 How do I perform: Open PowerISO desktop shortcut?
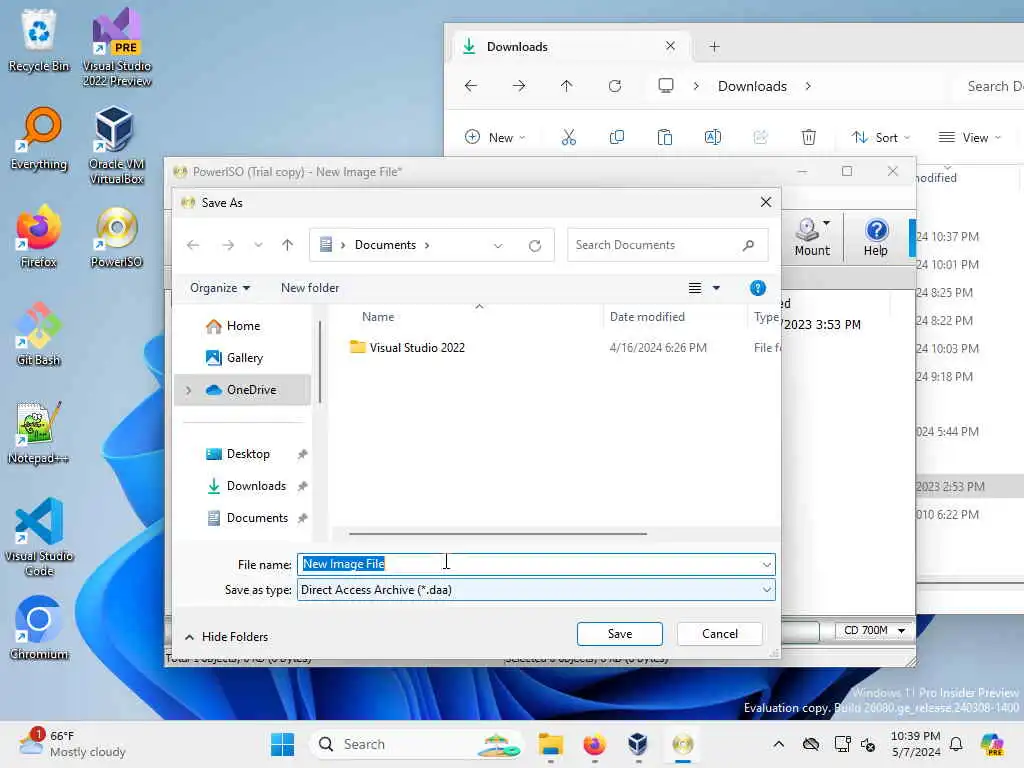117,236
